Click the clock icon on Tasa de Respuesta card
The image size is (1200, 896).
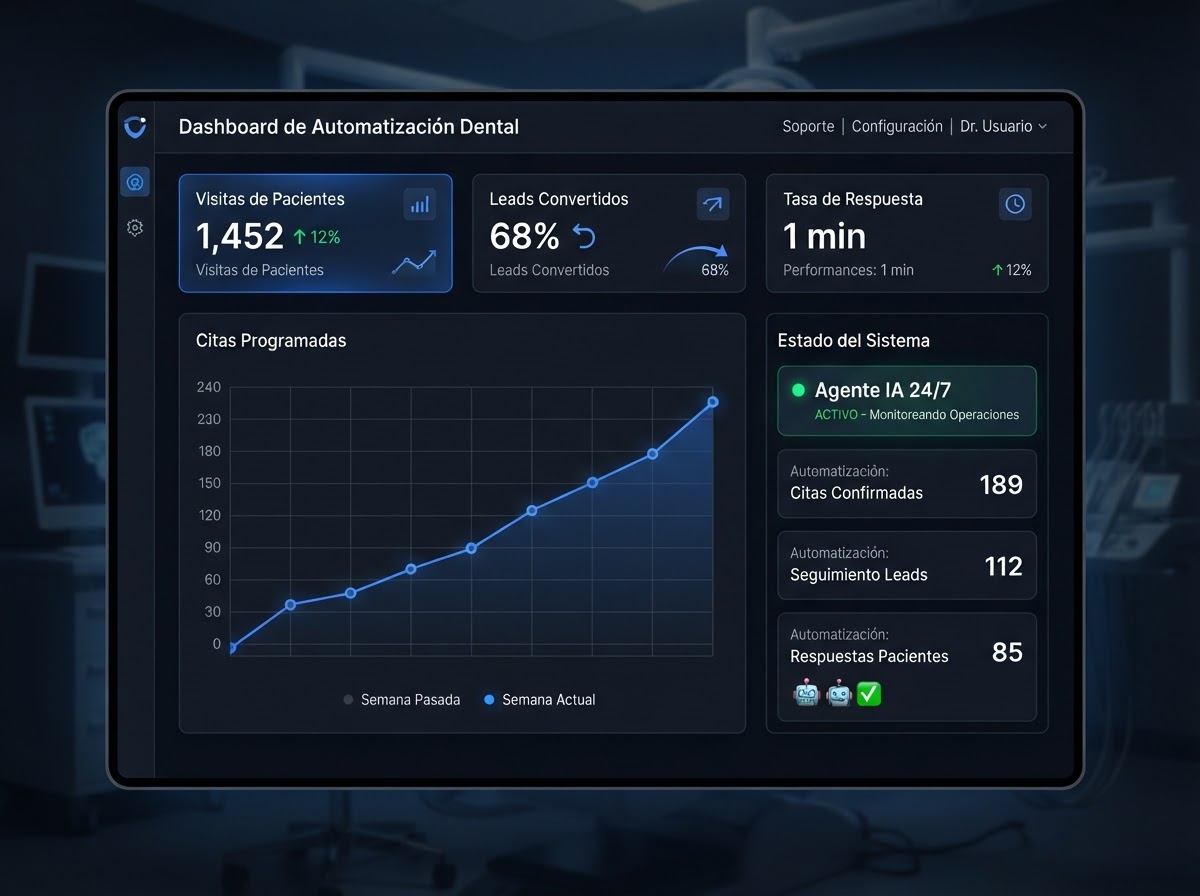coord(1015,204)
